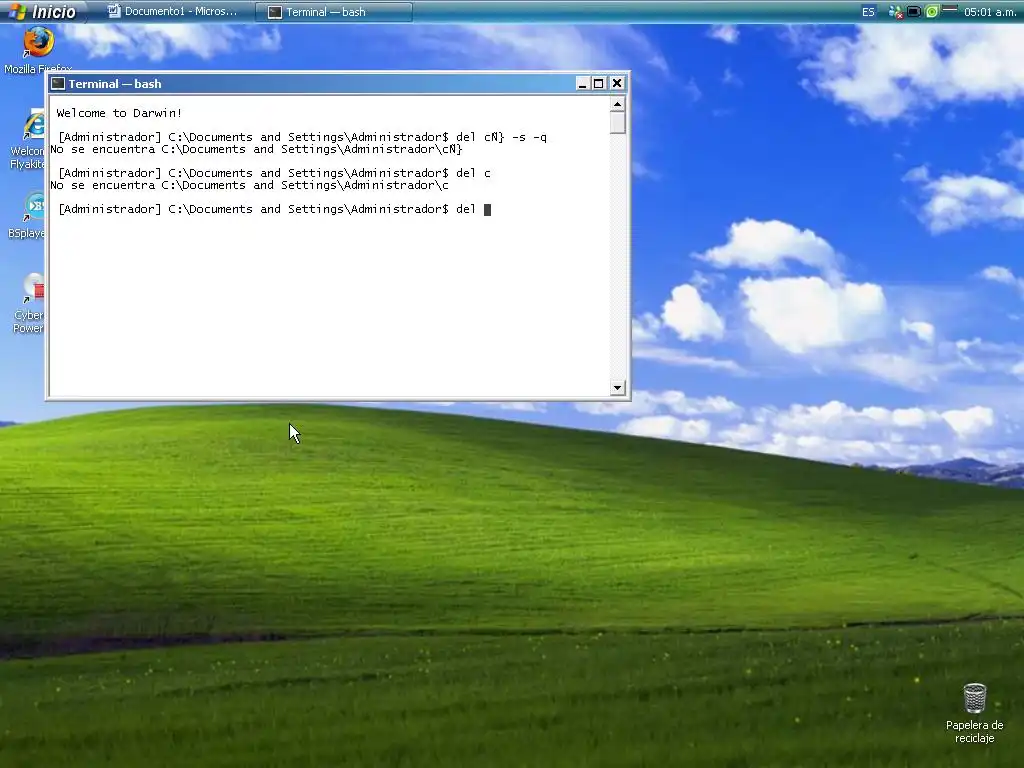Click the green circular tray icon
The width and height of the screenshot is (1024, 768).
pos(932,12)
